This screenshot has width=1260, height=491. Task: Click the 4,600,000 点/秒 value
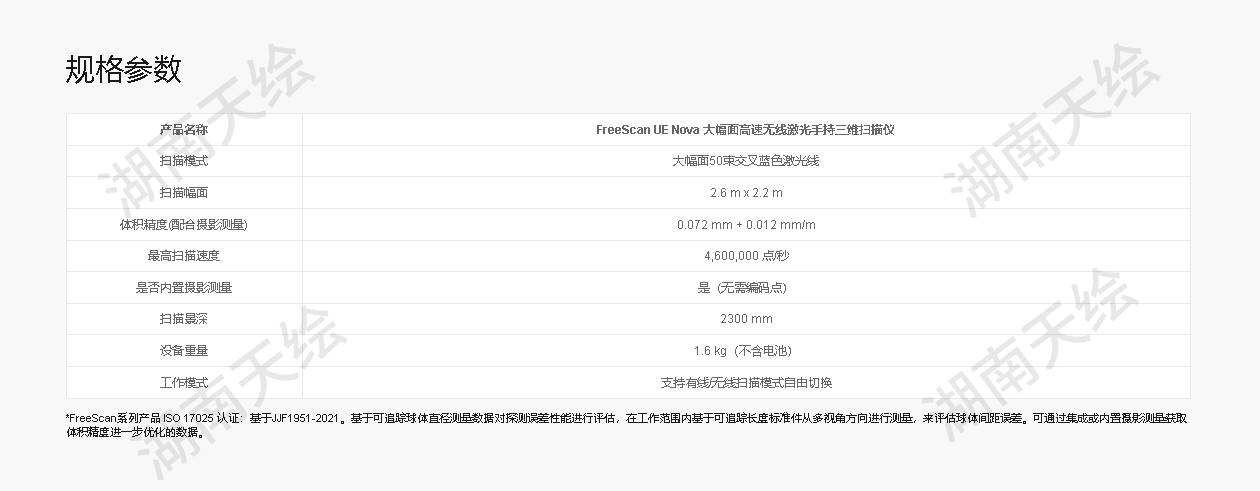pyautogui.click(x=746, y=256)
